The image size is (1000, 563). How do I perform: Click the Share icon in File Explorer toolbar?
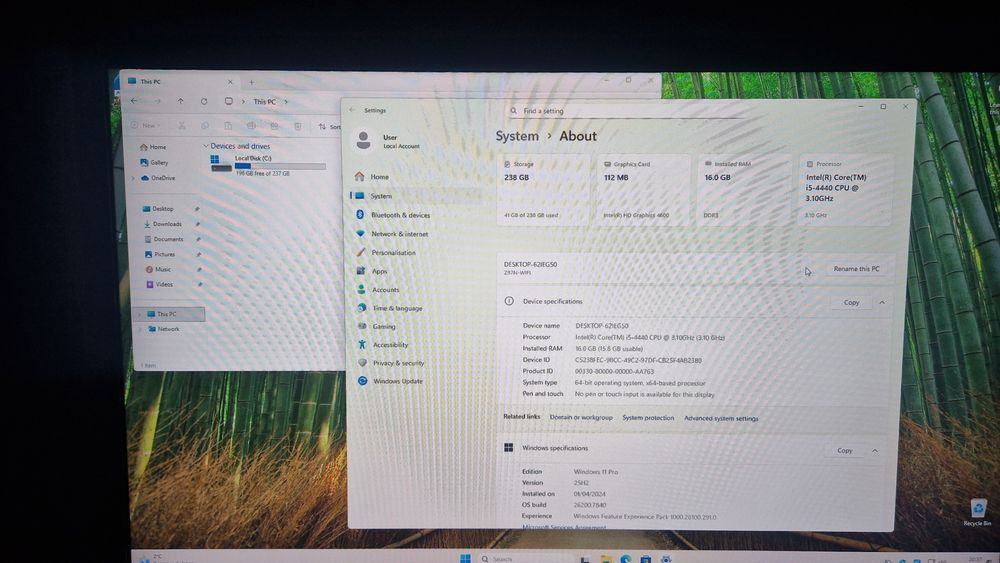(x=274, y=126)
